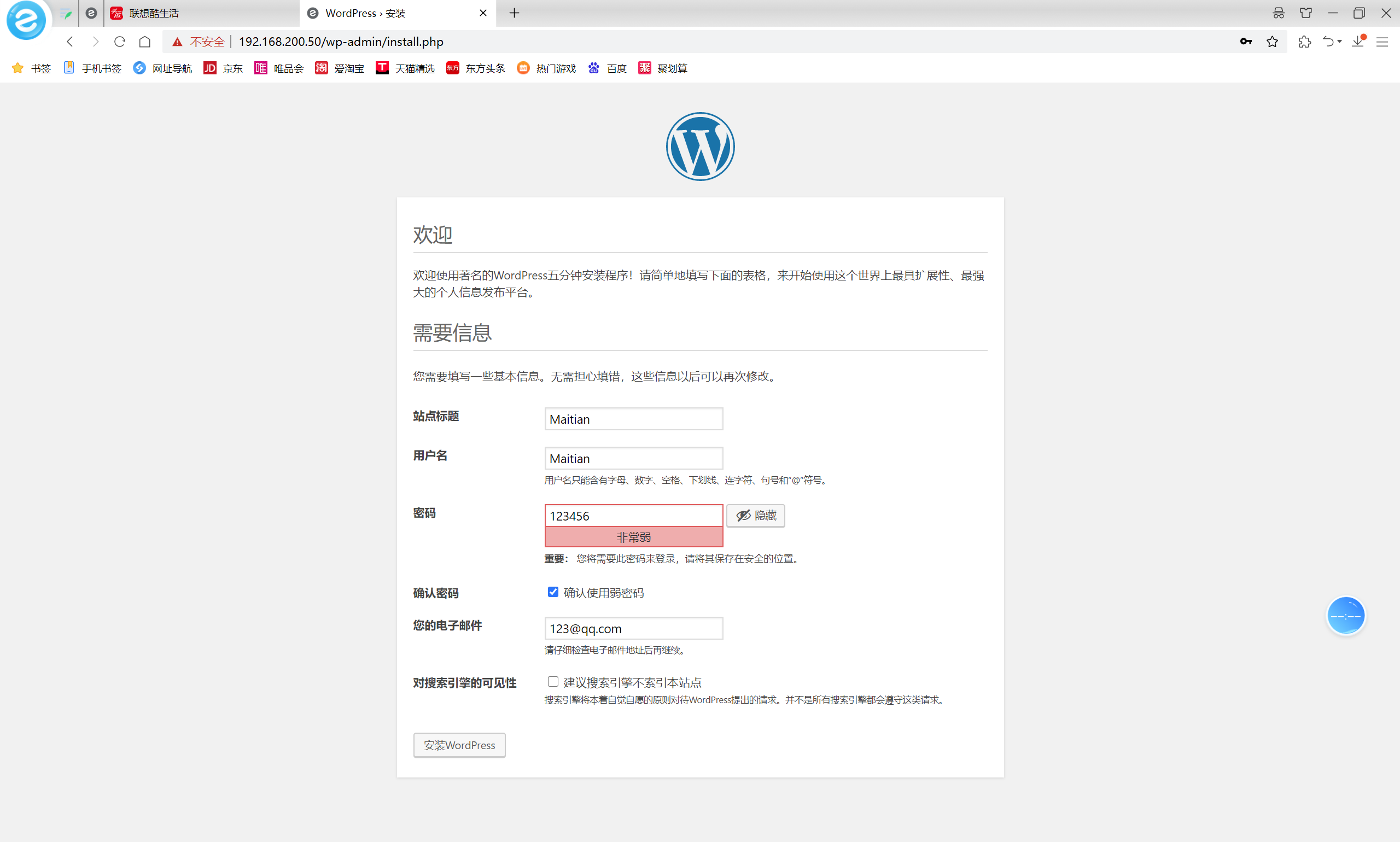Open the downloads icon
This screenshot has width=1400, height=842.
[1358, 42]
